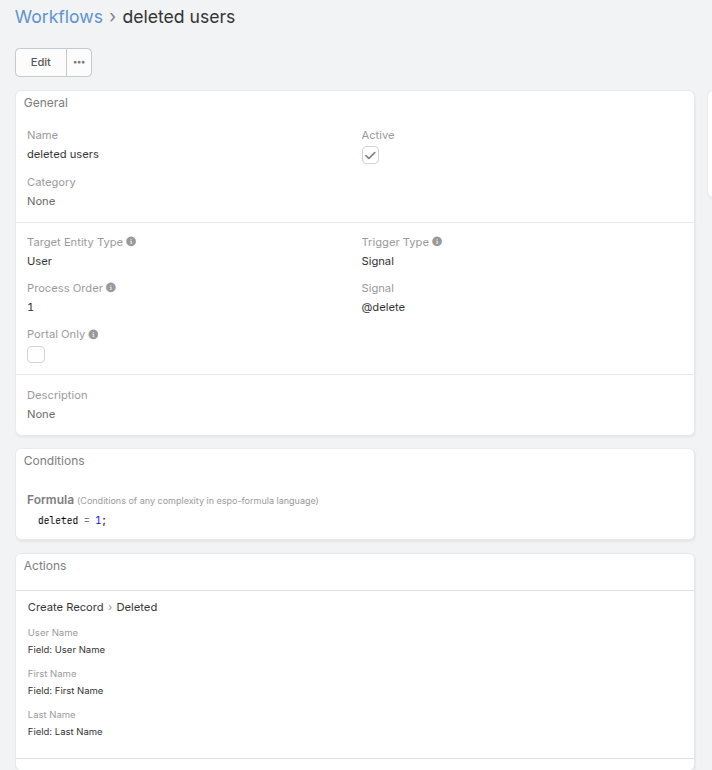Screen dimensions: 712x770
Task: Open the three-dot menu beside Edit
Action: click(x=79, y=62)
